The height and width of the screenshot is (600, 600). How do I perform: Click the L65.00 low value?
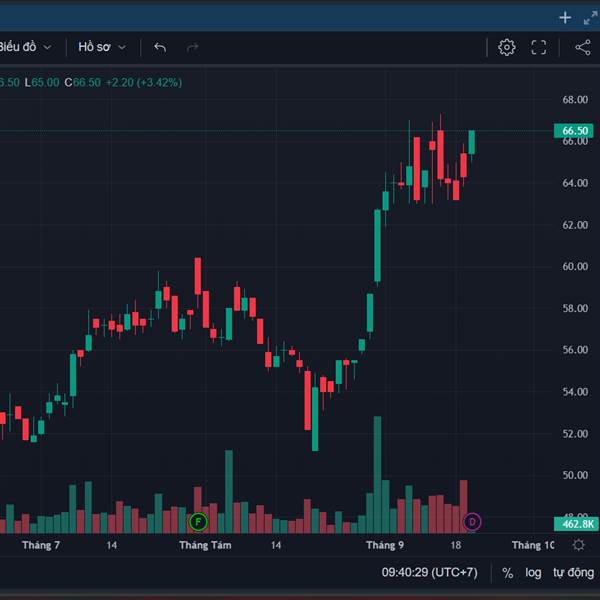[42, 83]
